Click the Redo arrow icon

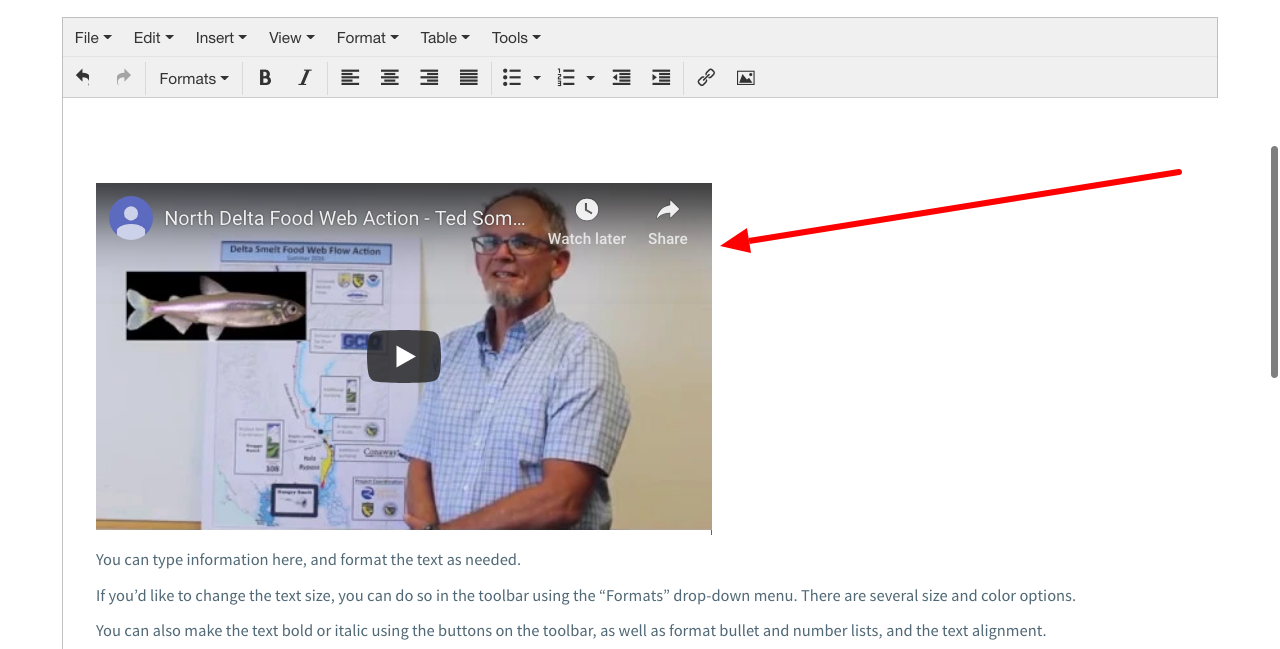123,77
